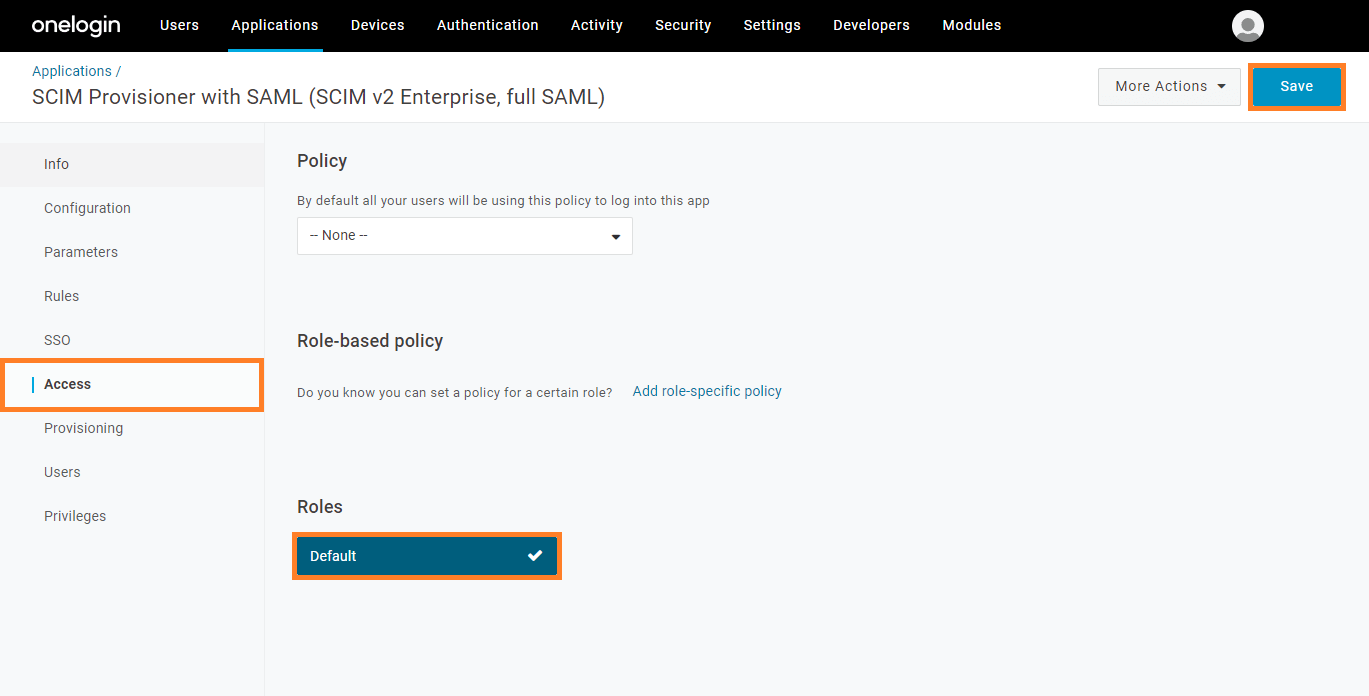
Task: Click the OneLogin logo
Action: 76,25
